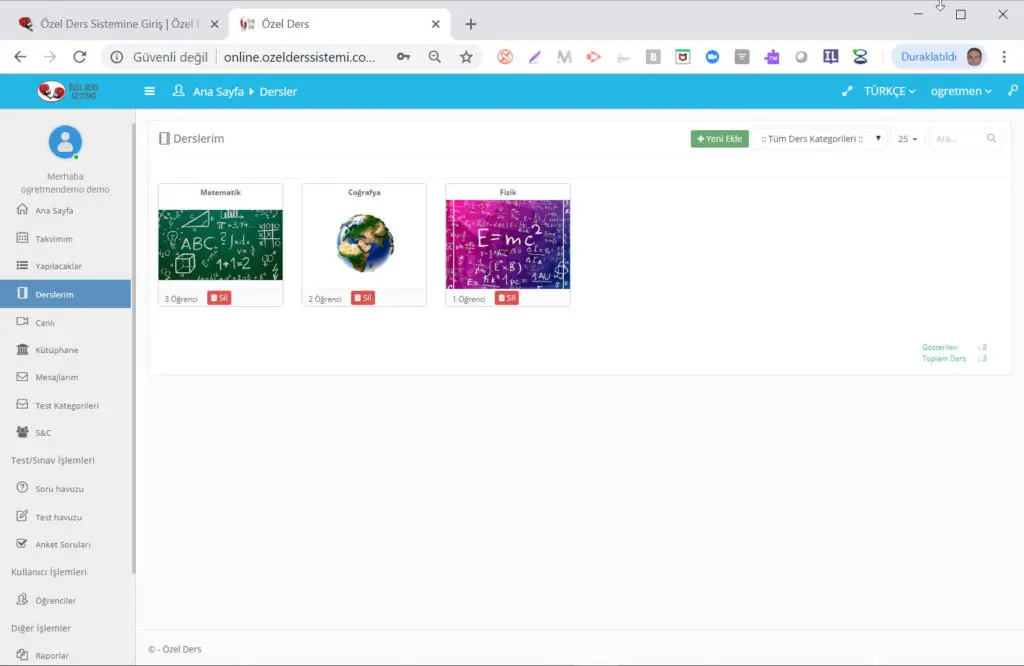Screen dimensions: 1024x666
Task: Open the Fizik course thumbnail
Action: tap(507, 244)
